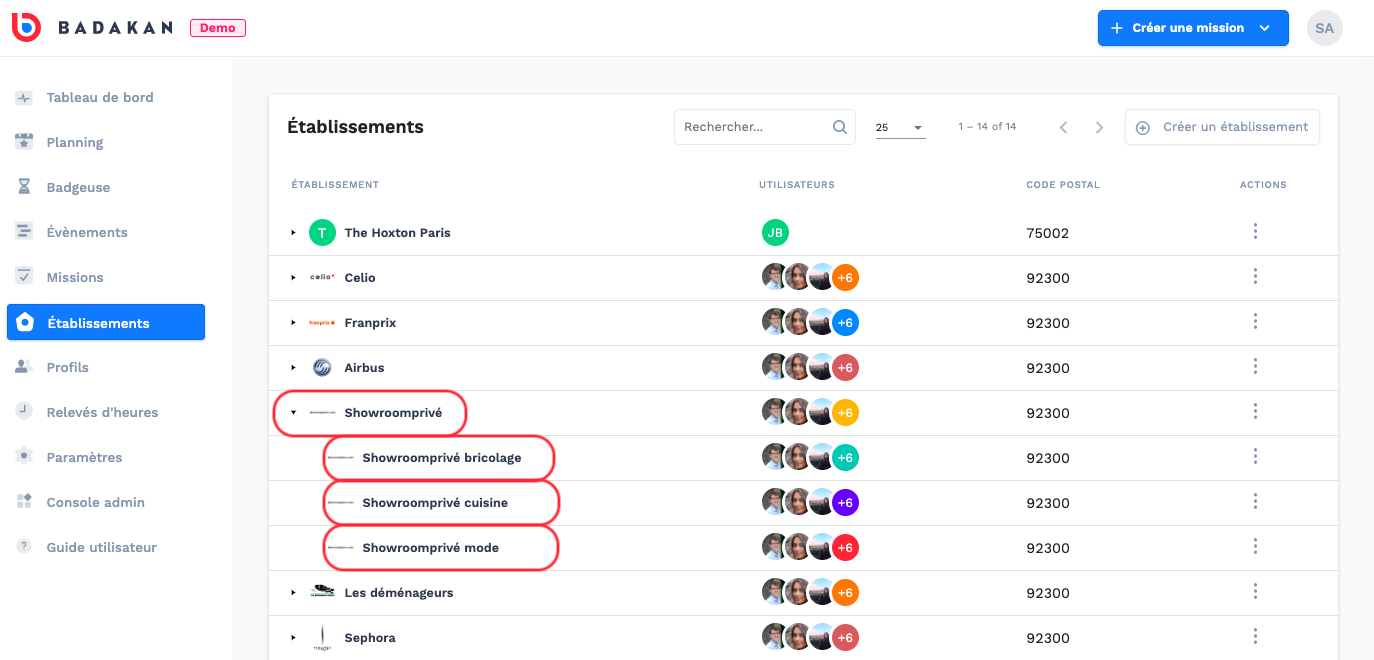Collapse the Showroomprivé row
The height and width of the screenshot is (660, 1374).
[293, 413]
